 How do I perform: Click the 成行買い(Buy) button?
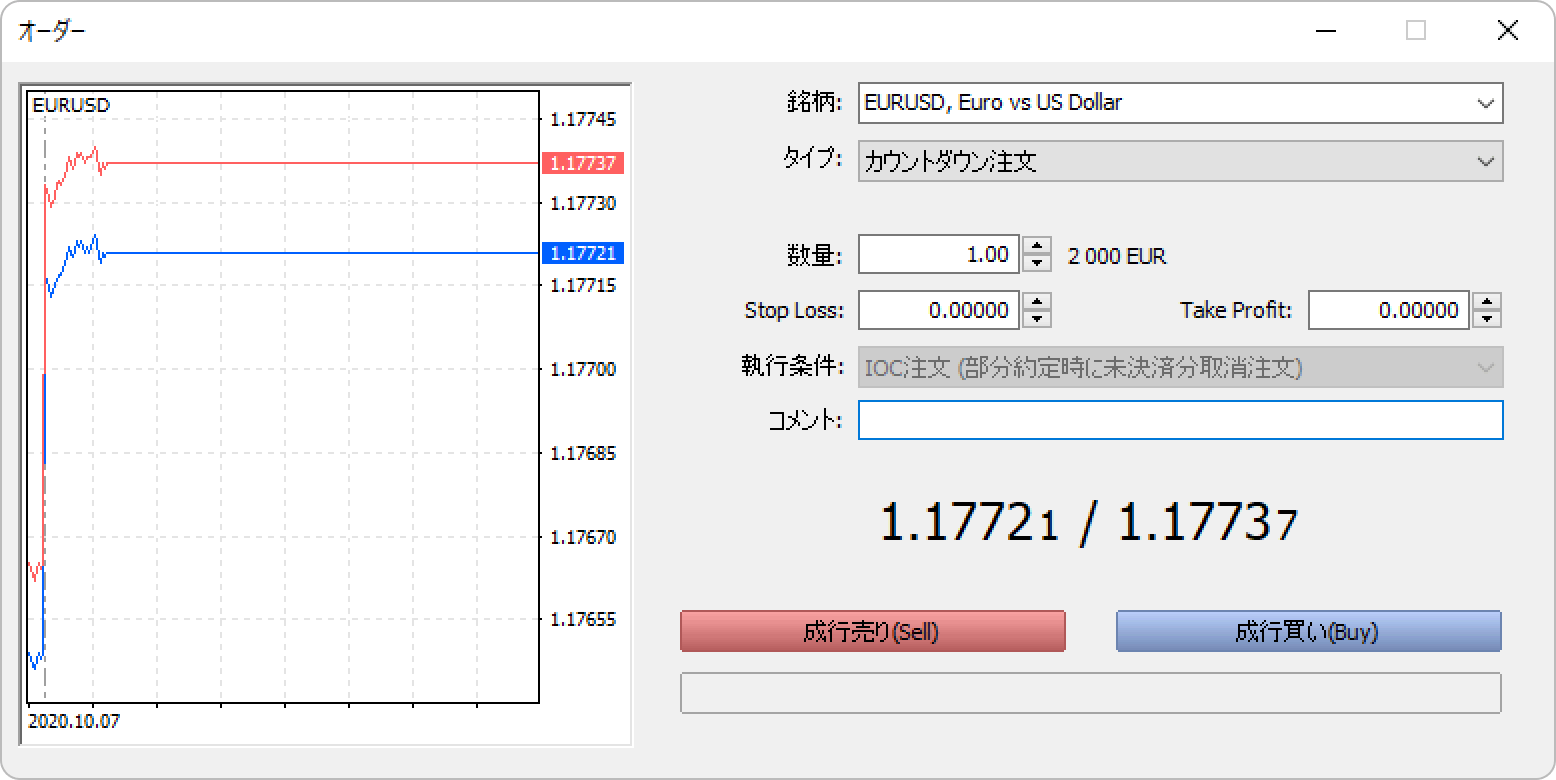point(1308,631)
